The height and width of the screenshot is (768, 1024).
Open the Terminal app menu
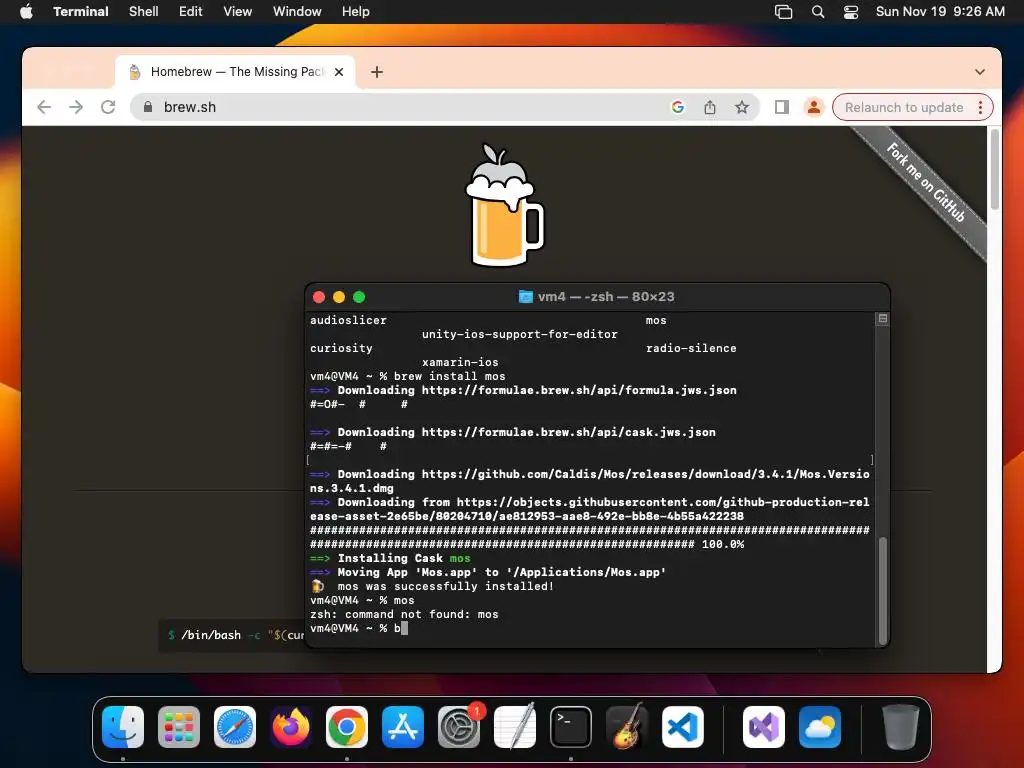pos(80,11)
